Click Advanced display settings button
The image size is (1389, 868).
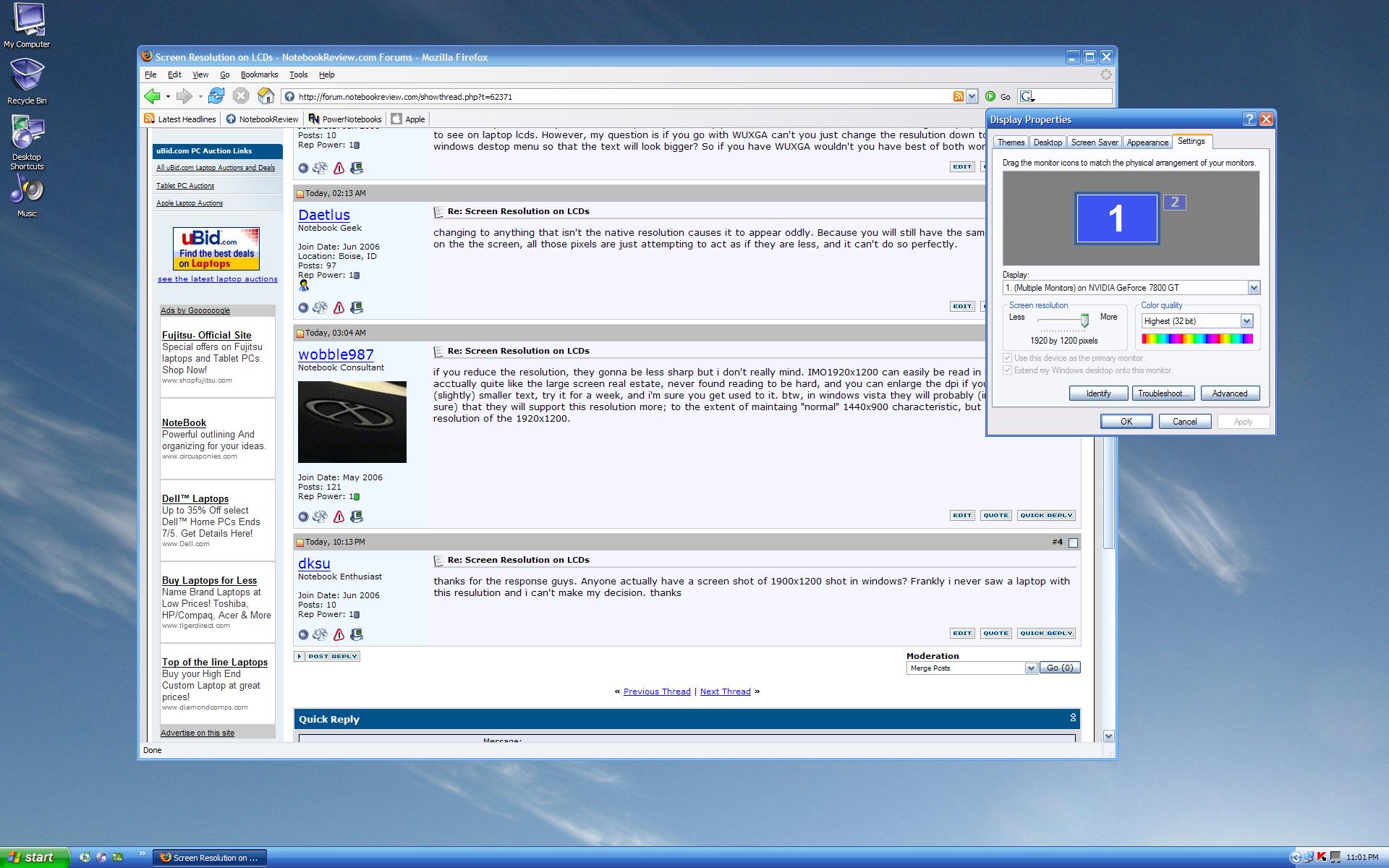[1230, 393]
